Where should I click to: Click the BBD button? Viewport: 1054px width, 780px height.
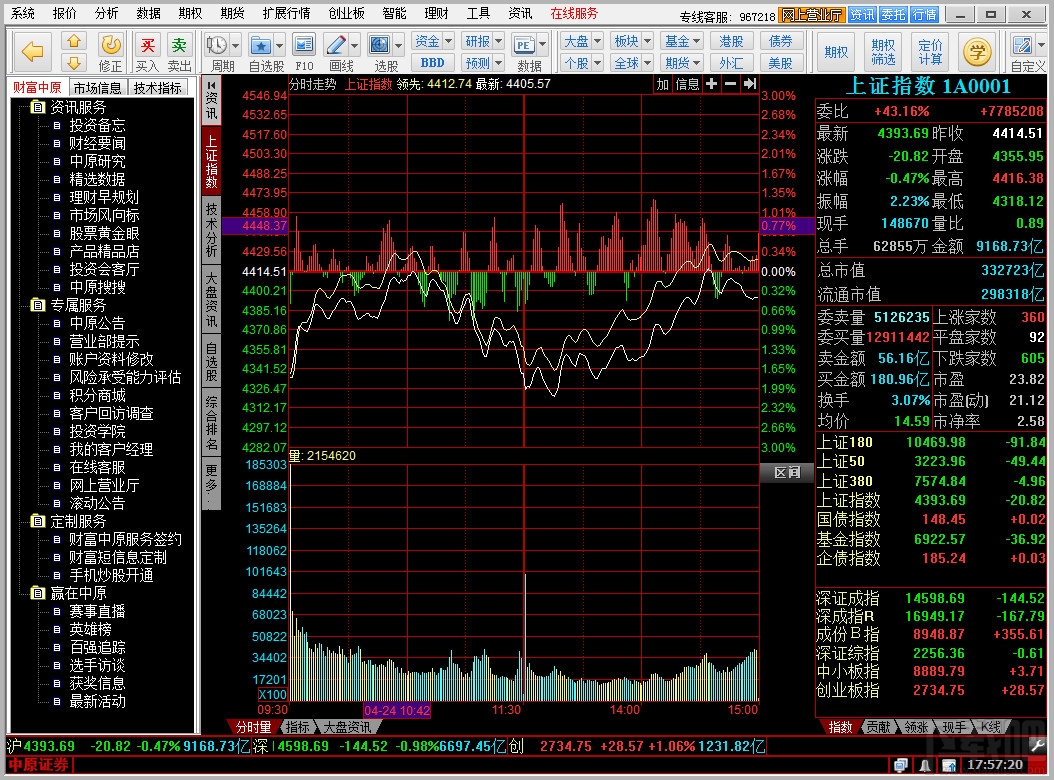(x=433, y=63)
